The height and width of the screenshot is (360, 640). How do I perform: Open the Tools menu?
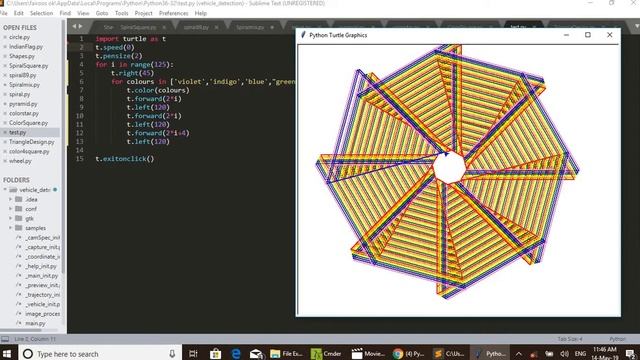(121, 13)
